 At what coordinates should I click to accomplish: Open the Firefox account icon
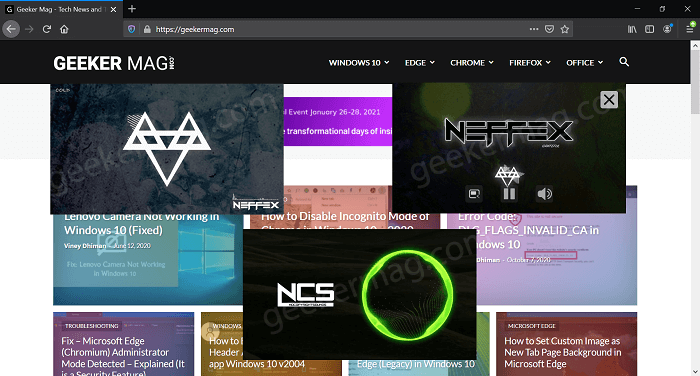coord(667,29)
